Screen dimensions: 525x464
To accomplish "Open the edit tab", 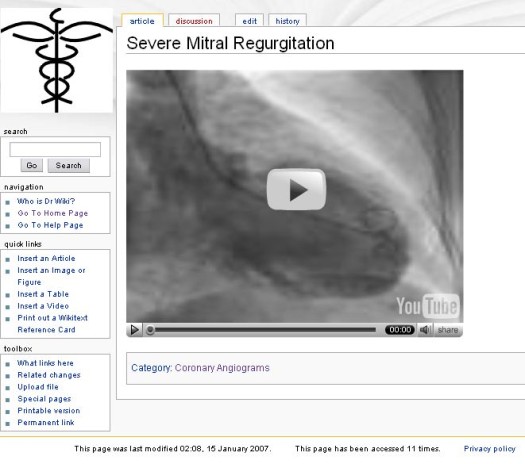I will [249, 21].
